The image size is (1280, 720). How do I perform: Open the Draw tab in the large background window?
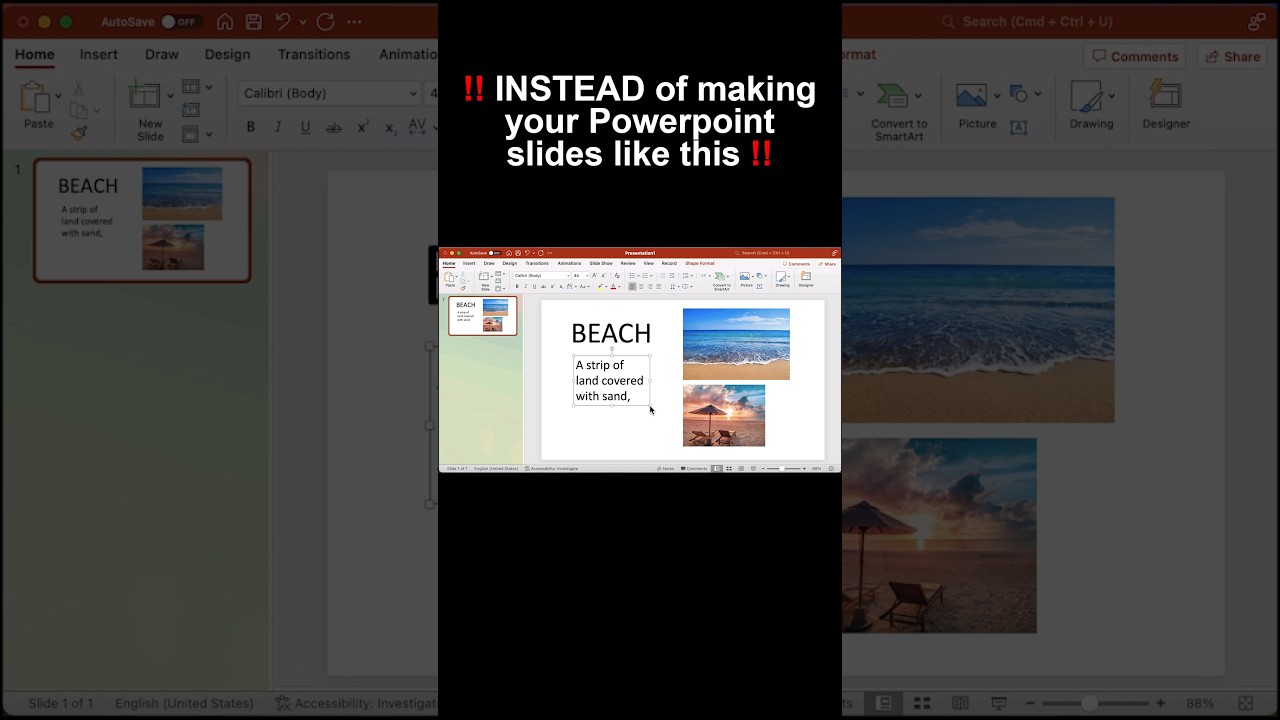pyautogui.click(x=162, y=54)
